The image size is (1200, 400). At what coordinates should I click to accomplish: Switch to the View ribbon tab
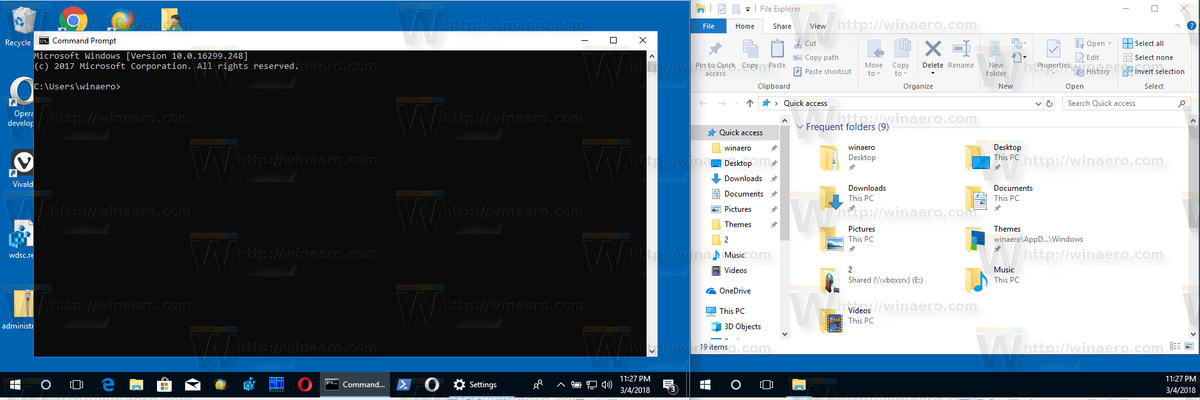coord(817,26)
